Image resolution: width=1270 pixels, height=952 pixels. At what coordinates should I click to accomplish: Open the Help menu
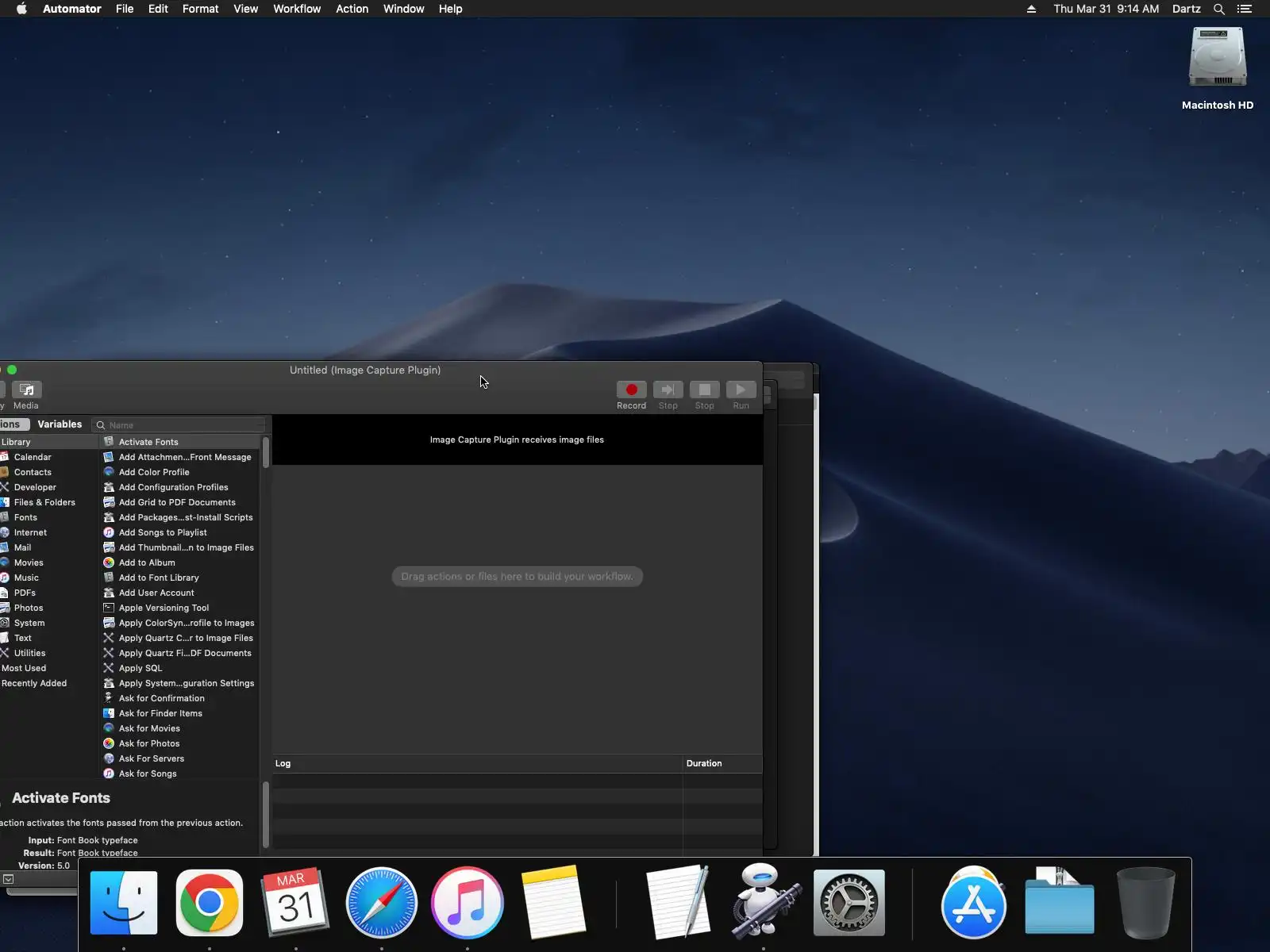tap(451, 9)
